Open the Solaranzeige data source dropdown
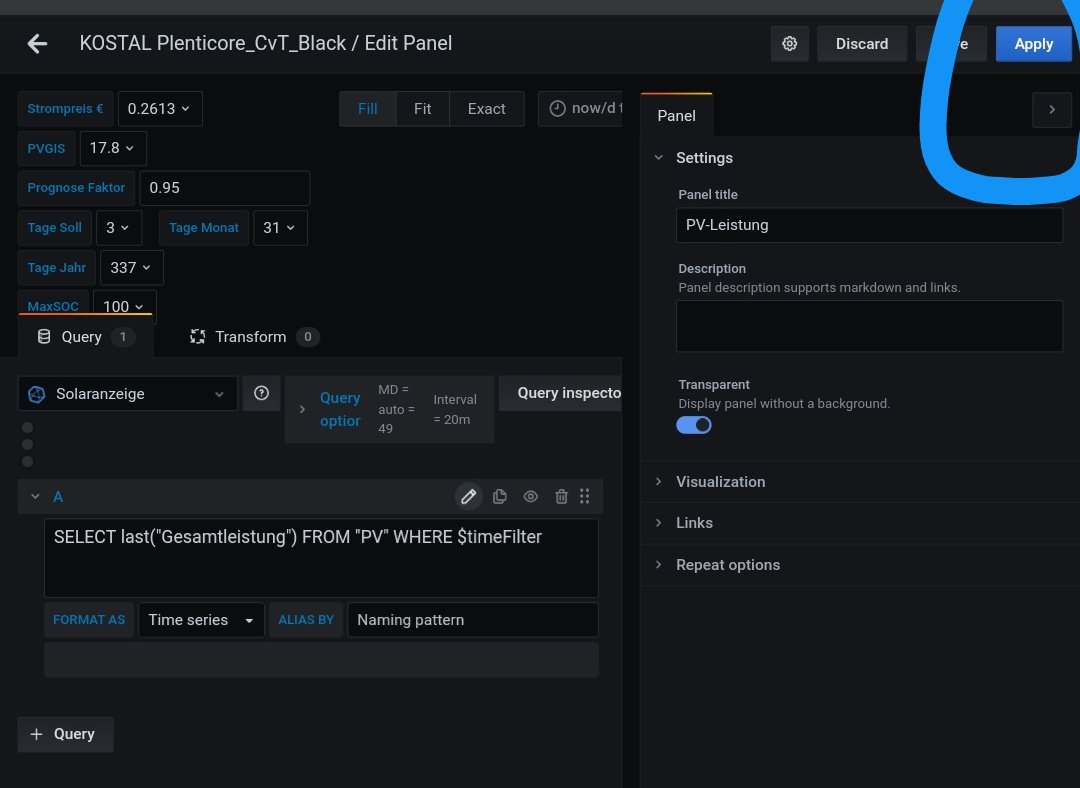Screen dimensions: 1080x788 (x=128, y=394)
